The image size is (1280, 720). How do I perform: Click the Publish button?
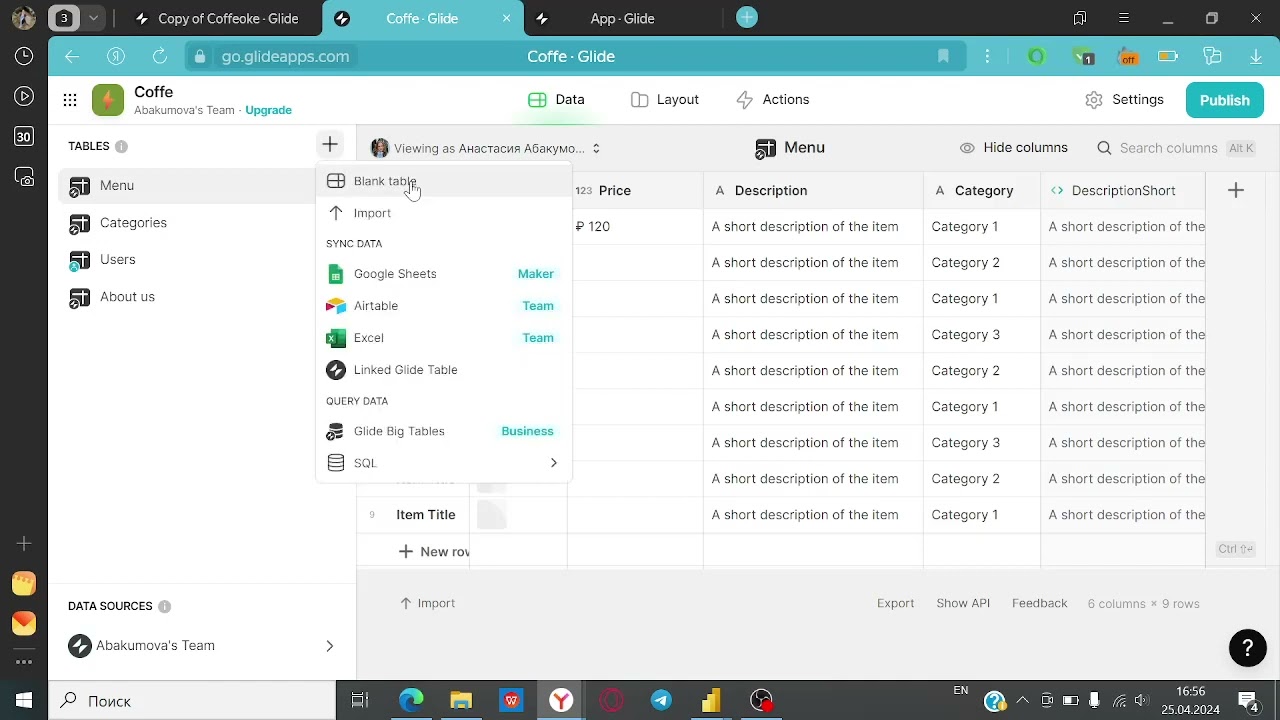1225,100
